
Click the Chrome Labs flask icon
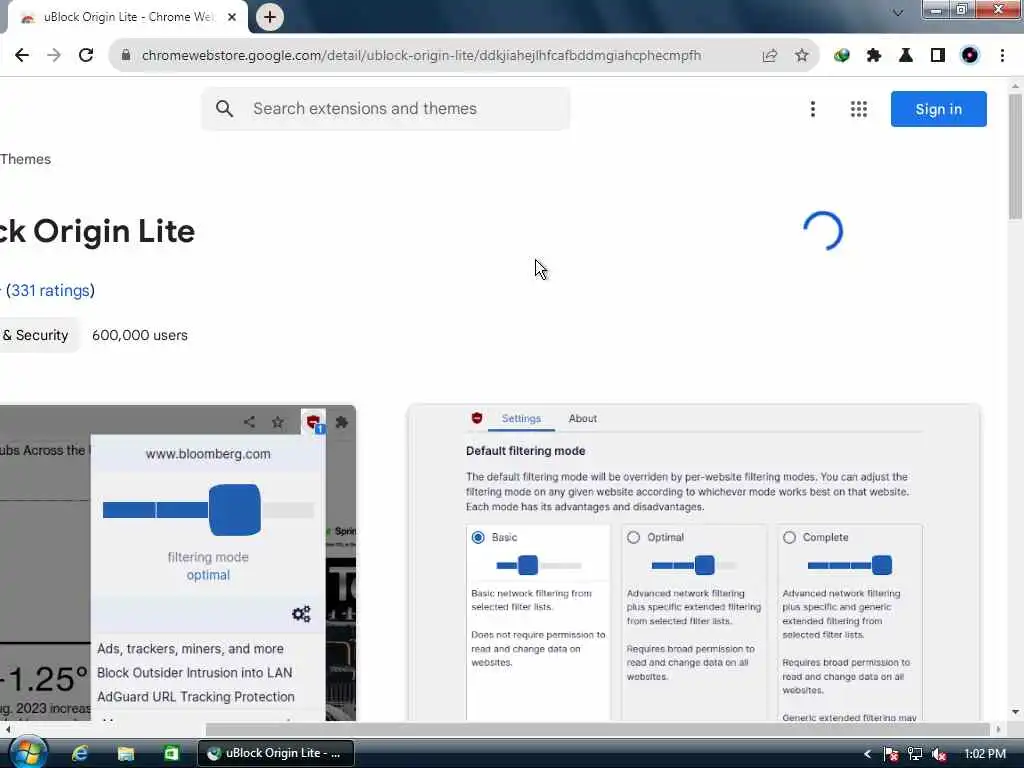coord(906,56)
